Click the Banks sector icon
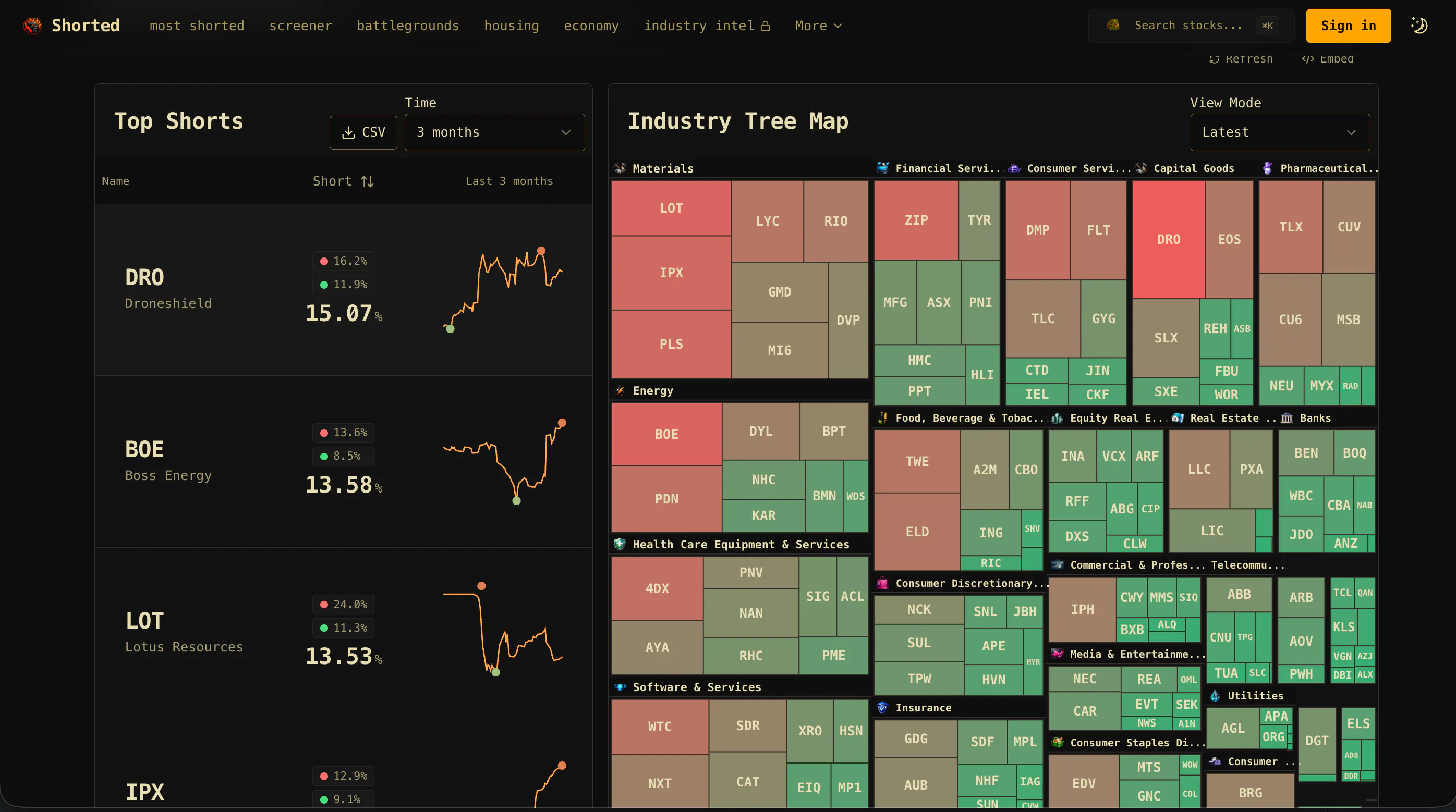This screenshot has height=812, width=1456. (x=1287, y=418)
